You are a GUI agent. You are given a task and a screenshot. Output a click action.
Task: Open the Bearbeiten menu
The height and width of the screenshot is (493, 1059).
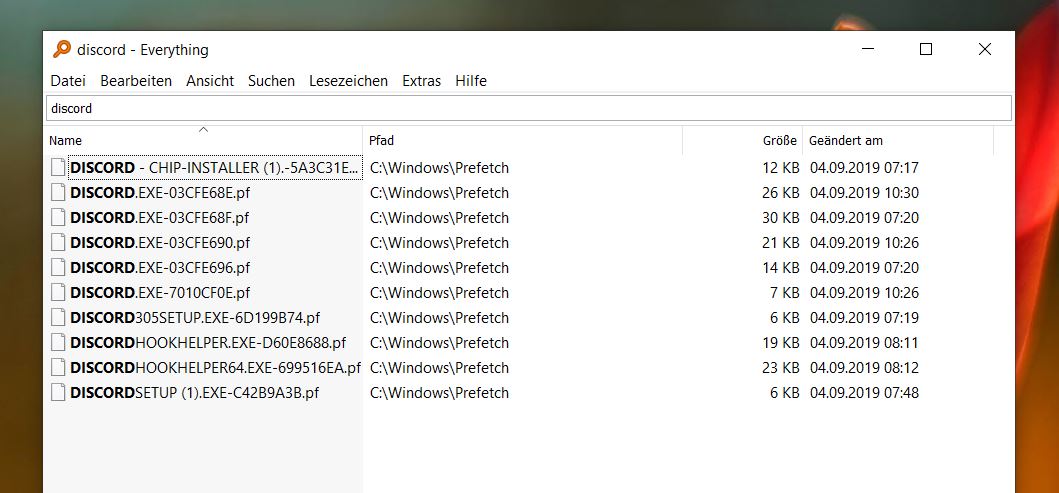tap(136, 81)
